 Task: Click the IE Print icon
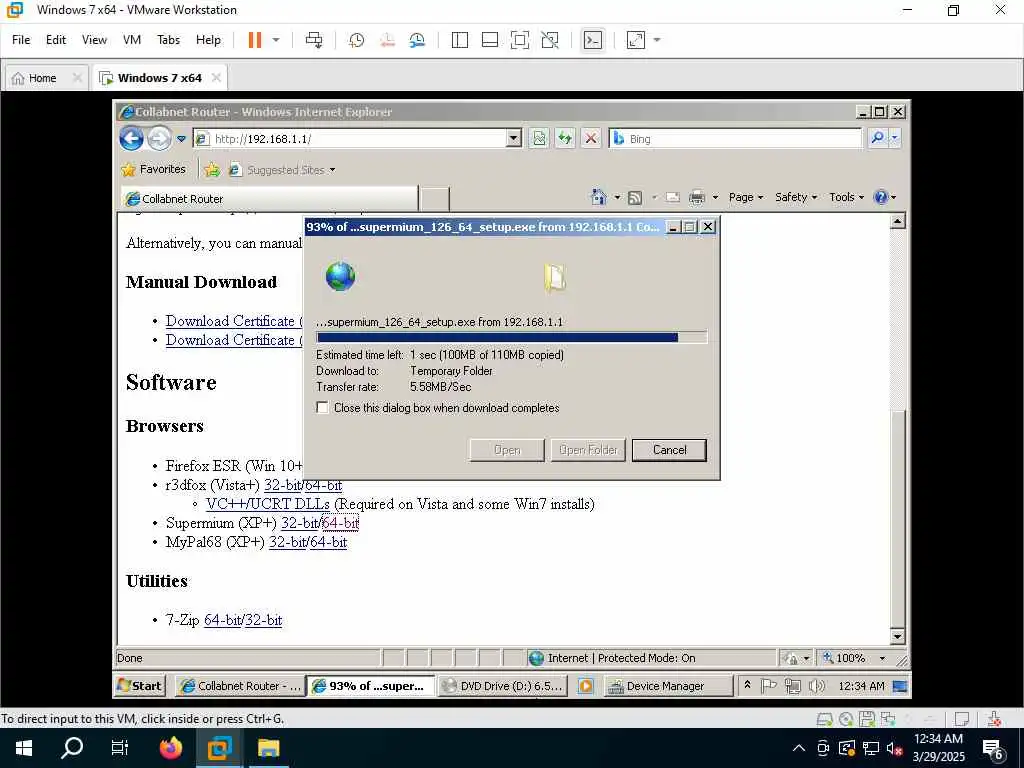pyautogui.click(x=697, y=197)
